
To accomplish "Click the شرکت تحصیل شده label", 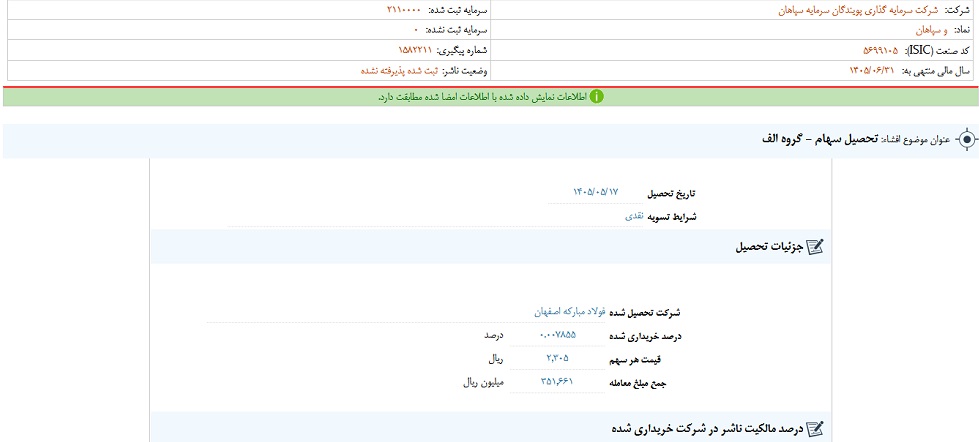I will [645, 311].
